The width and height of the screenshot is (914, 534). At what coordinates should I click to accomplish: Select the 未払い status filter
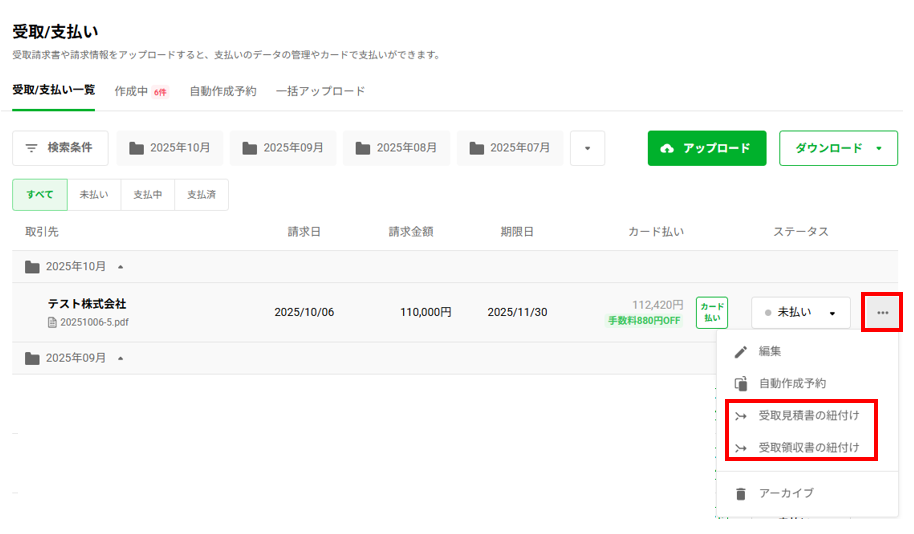(x=94, y=195)
